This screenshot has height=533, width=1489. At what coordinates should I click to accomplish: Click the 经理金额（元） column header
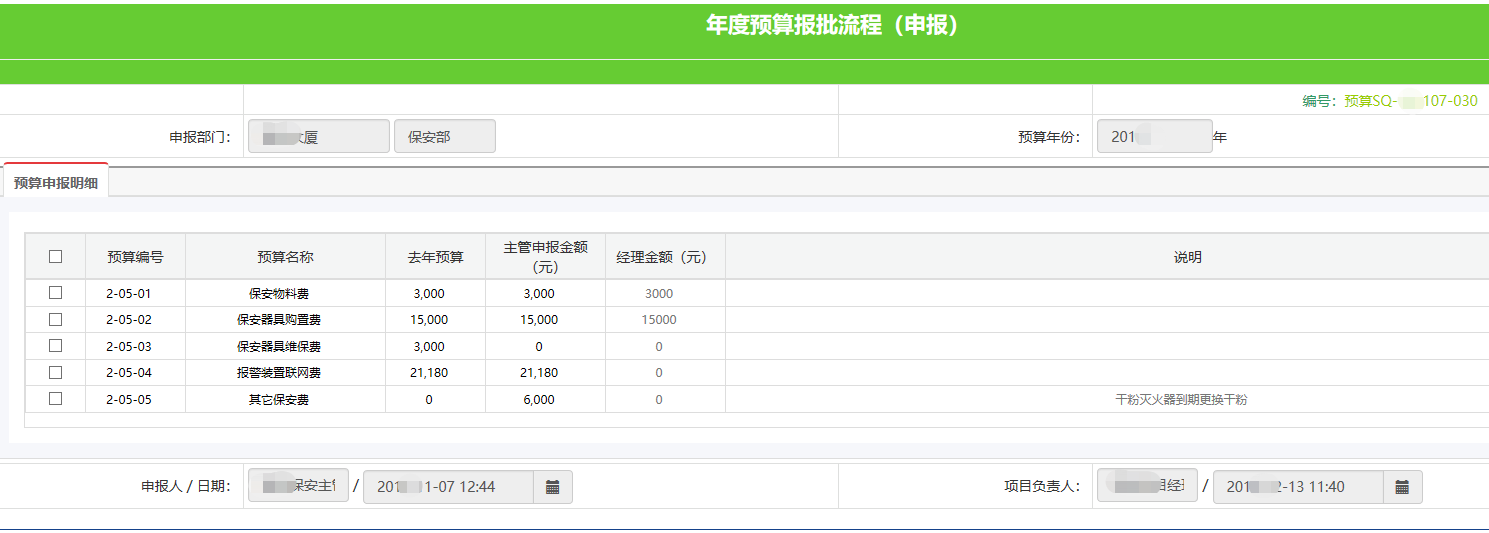(x=662, y=257)
